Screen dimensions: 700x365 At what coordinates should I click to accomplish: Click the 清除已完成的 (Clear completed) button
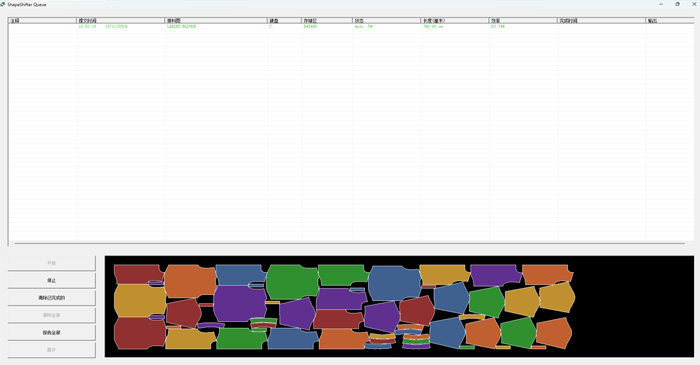coord(51,298)
